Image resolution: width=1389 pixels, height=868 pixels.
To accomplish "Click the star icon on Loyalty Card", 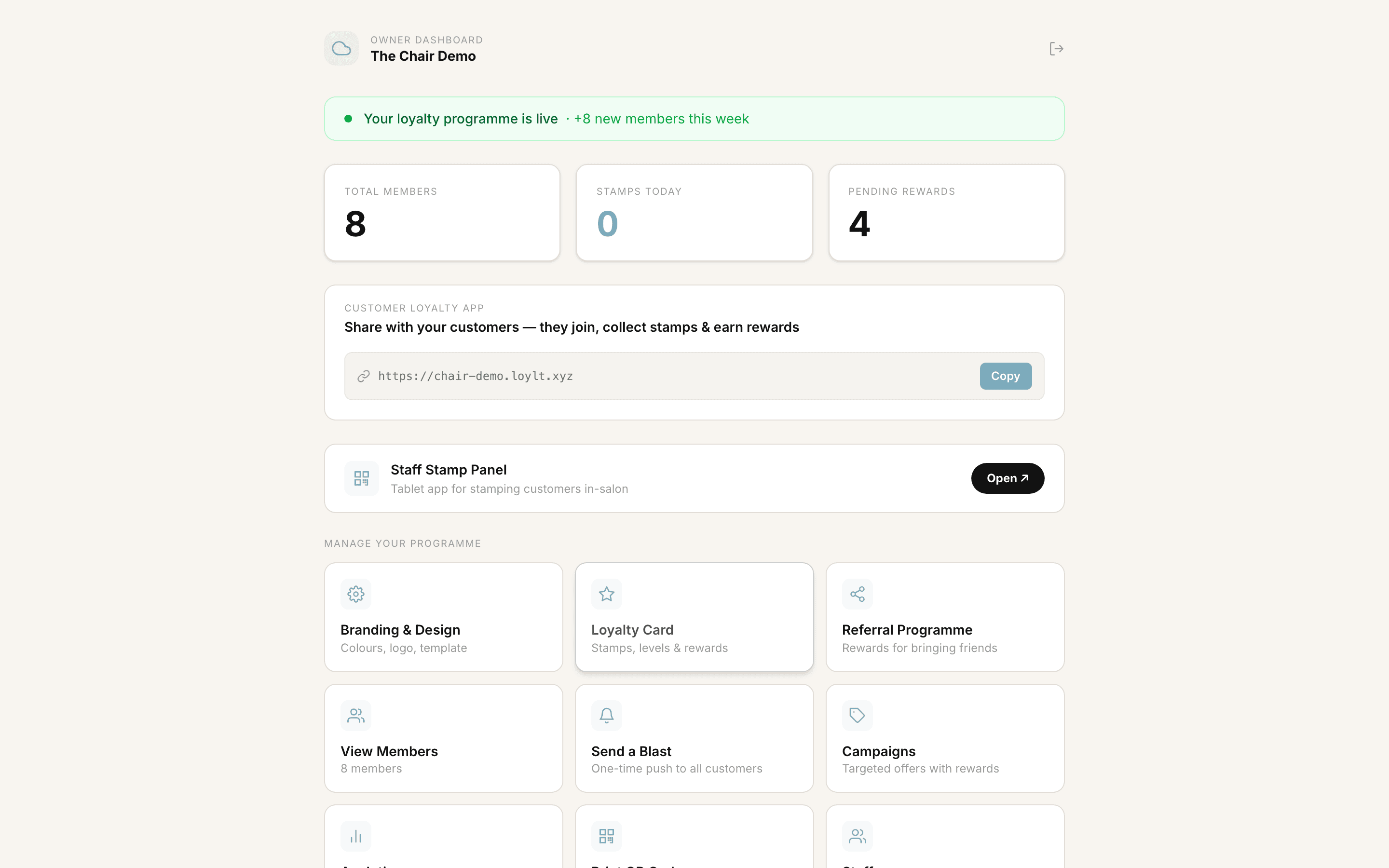I will click(607, 594).
